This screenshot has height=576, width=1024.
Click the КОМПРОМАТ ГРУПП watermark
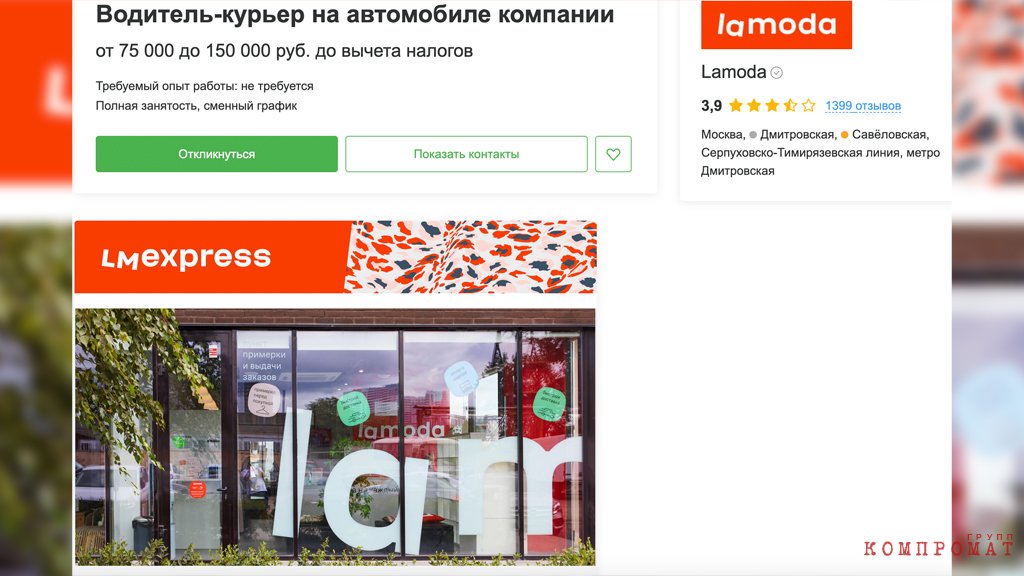pyautogui.click(x=938, y=545)
